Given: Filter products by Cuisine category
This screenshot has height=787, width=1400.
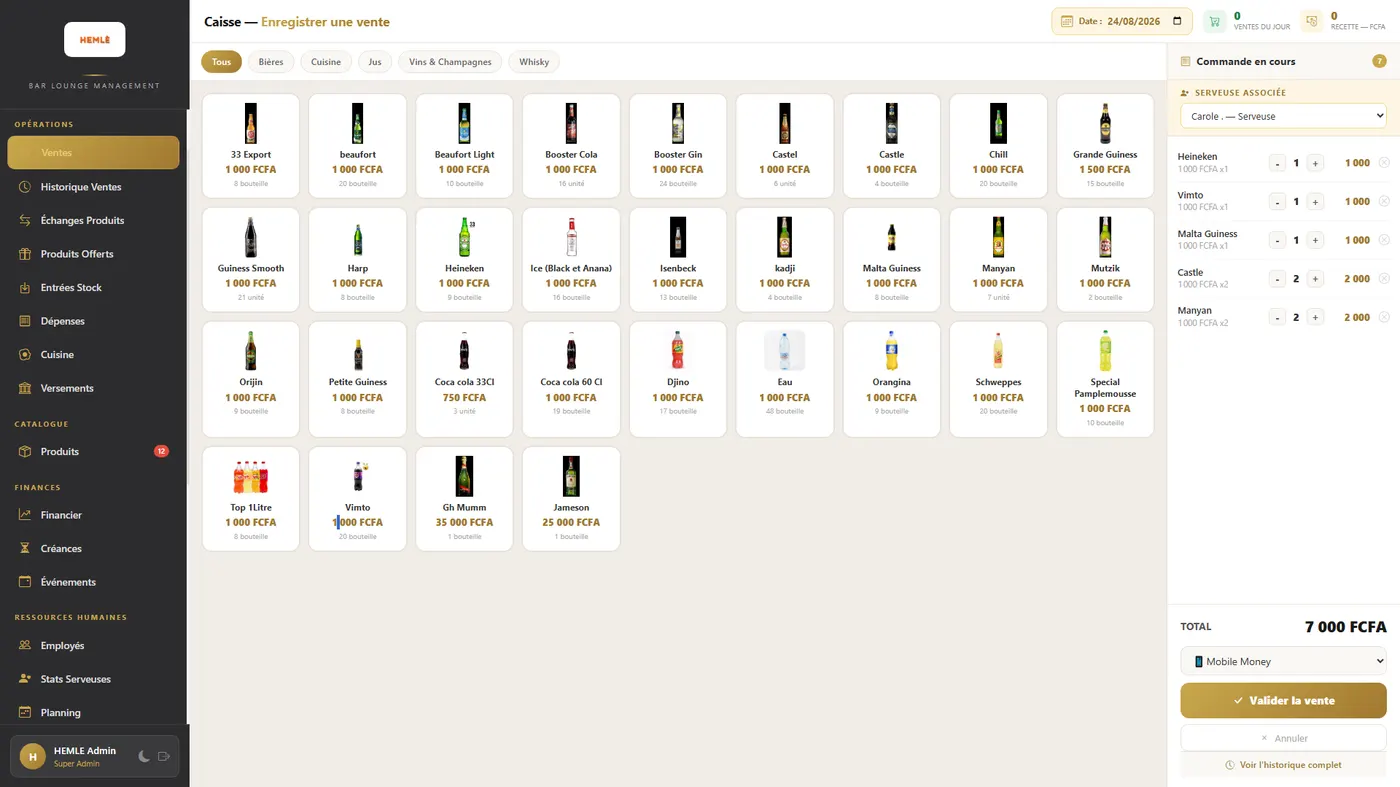Looking at the screenshot, I should pyautogui.click(x=326, y=62).
